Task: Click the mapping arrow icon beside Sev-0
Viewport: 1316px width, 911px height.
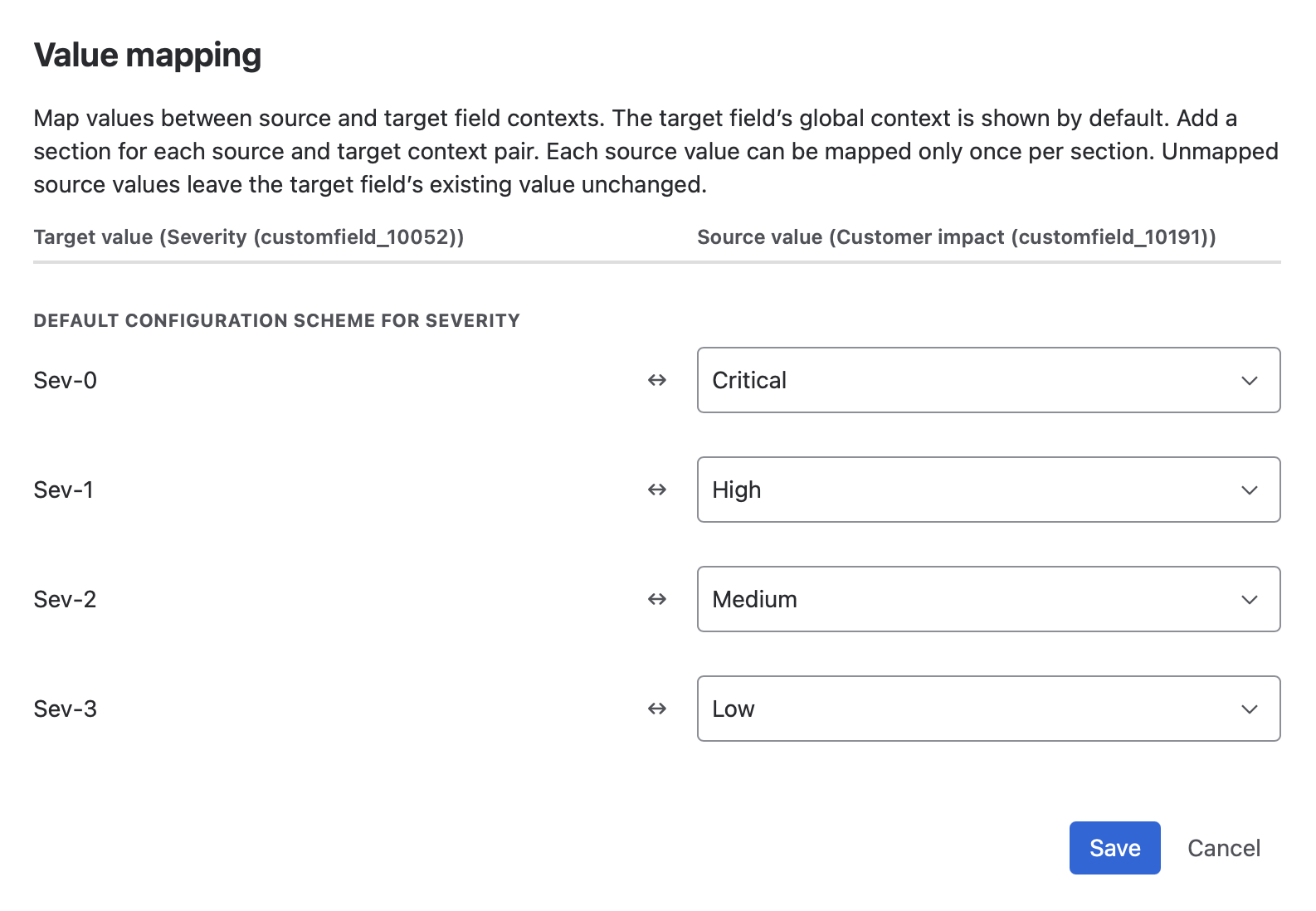Action: pos(657,380)
